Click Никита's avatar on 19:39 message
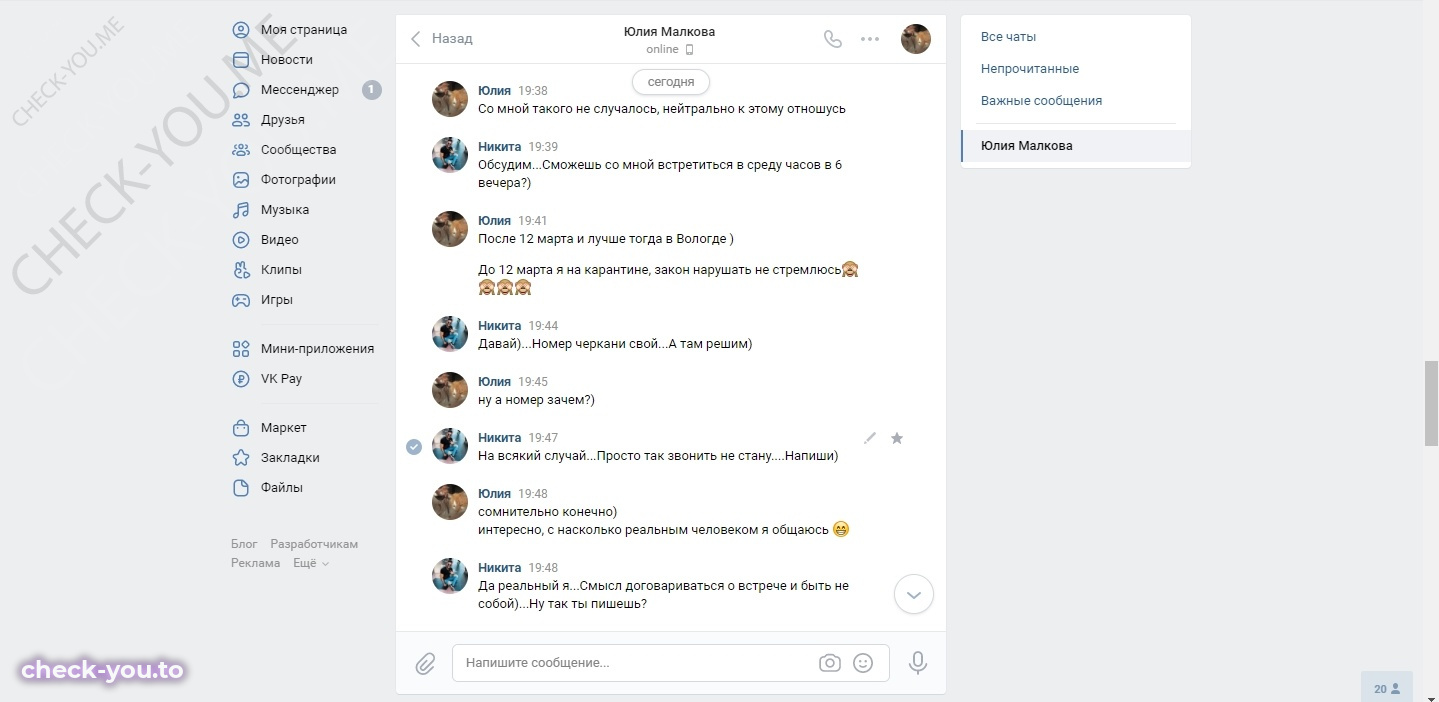 (x=450, y=155)
